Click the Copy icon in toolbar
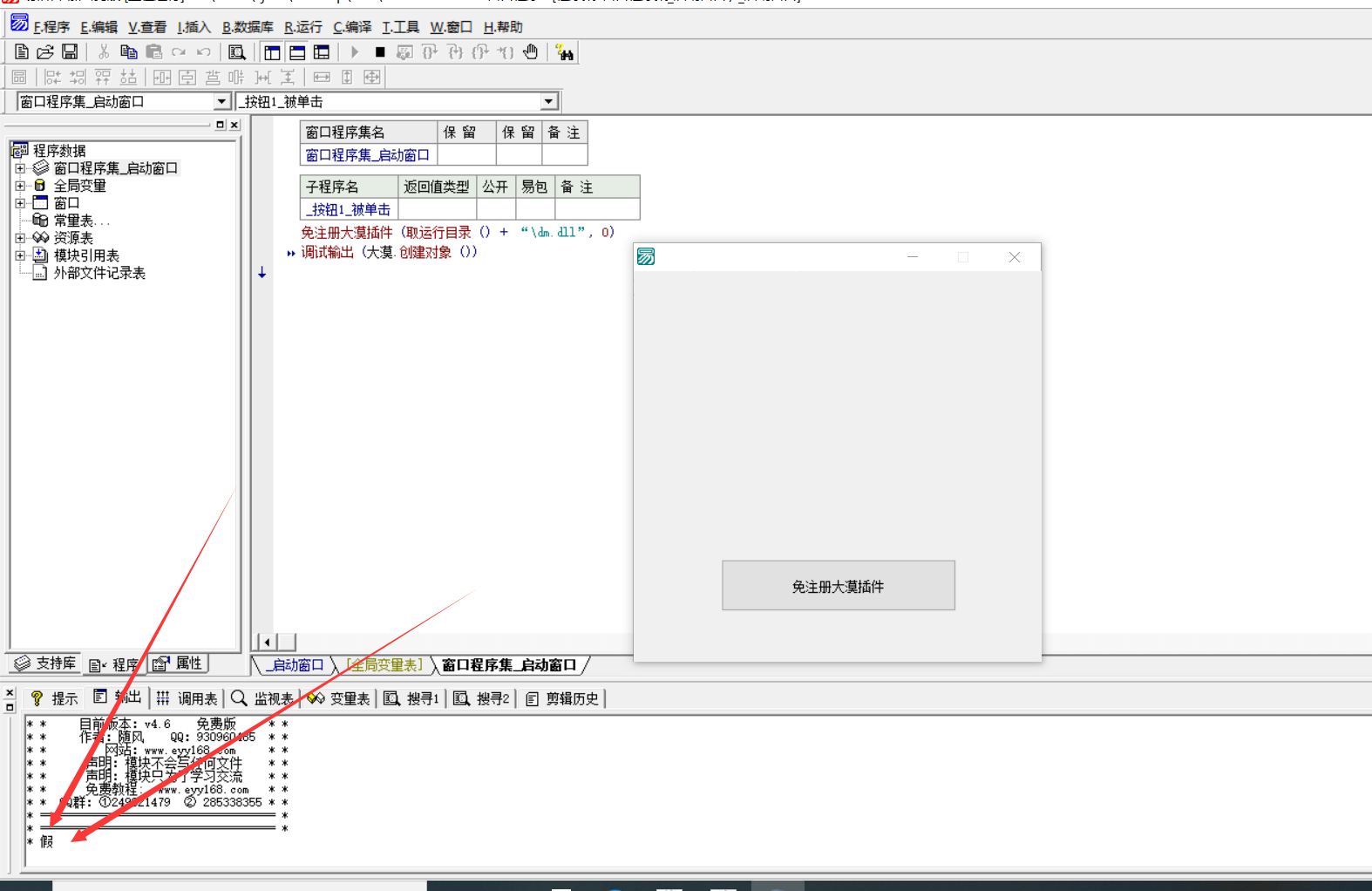Viewport: 1372px width, 891px height. tap(129, 52)
